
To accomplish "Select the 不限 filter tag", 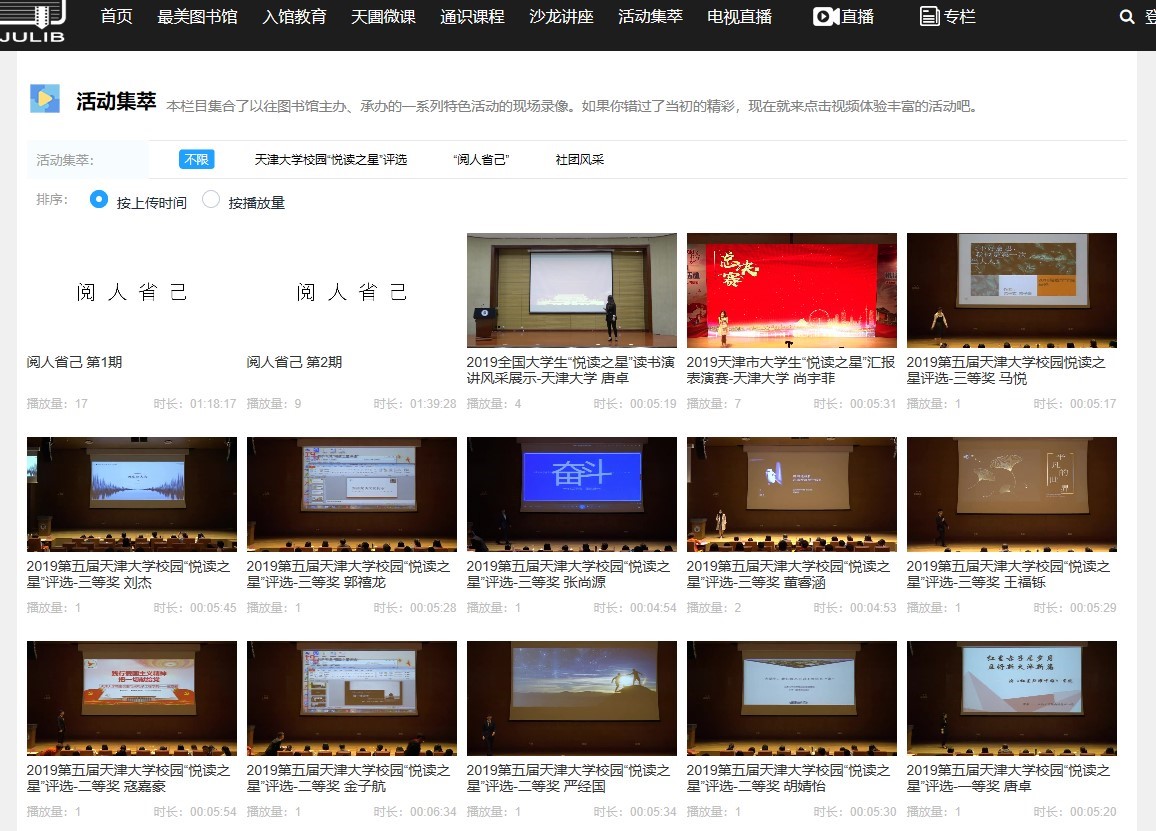I will pos(196,160).
